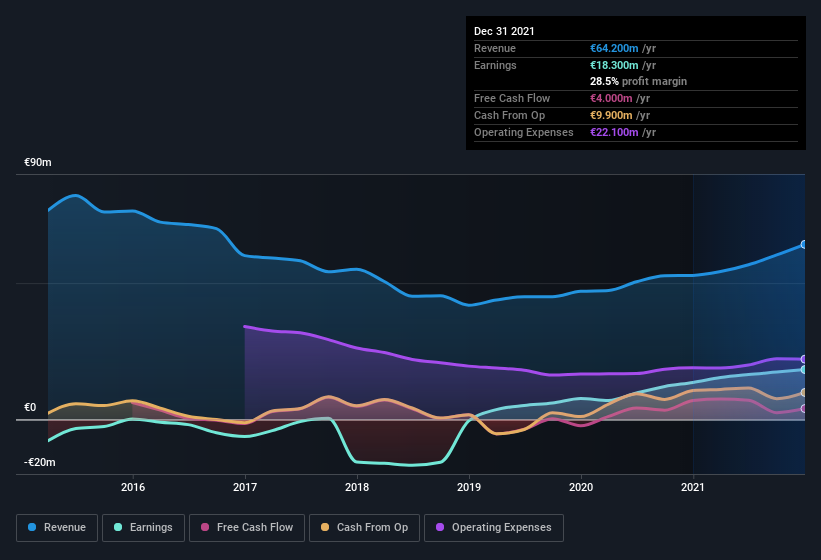Screen dimensions: 821x560
Task: Click the €4.000m free cash flow value
Action: pos(611,98)
